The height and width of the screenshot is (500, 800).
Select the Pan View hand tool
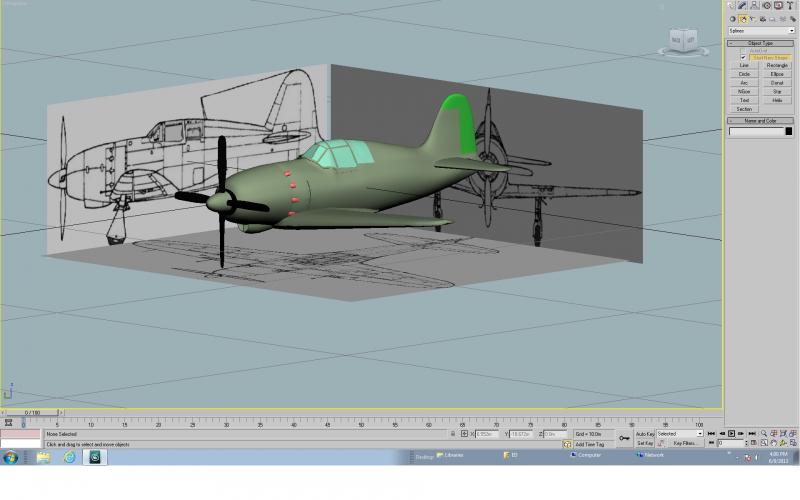click(773, 443)
